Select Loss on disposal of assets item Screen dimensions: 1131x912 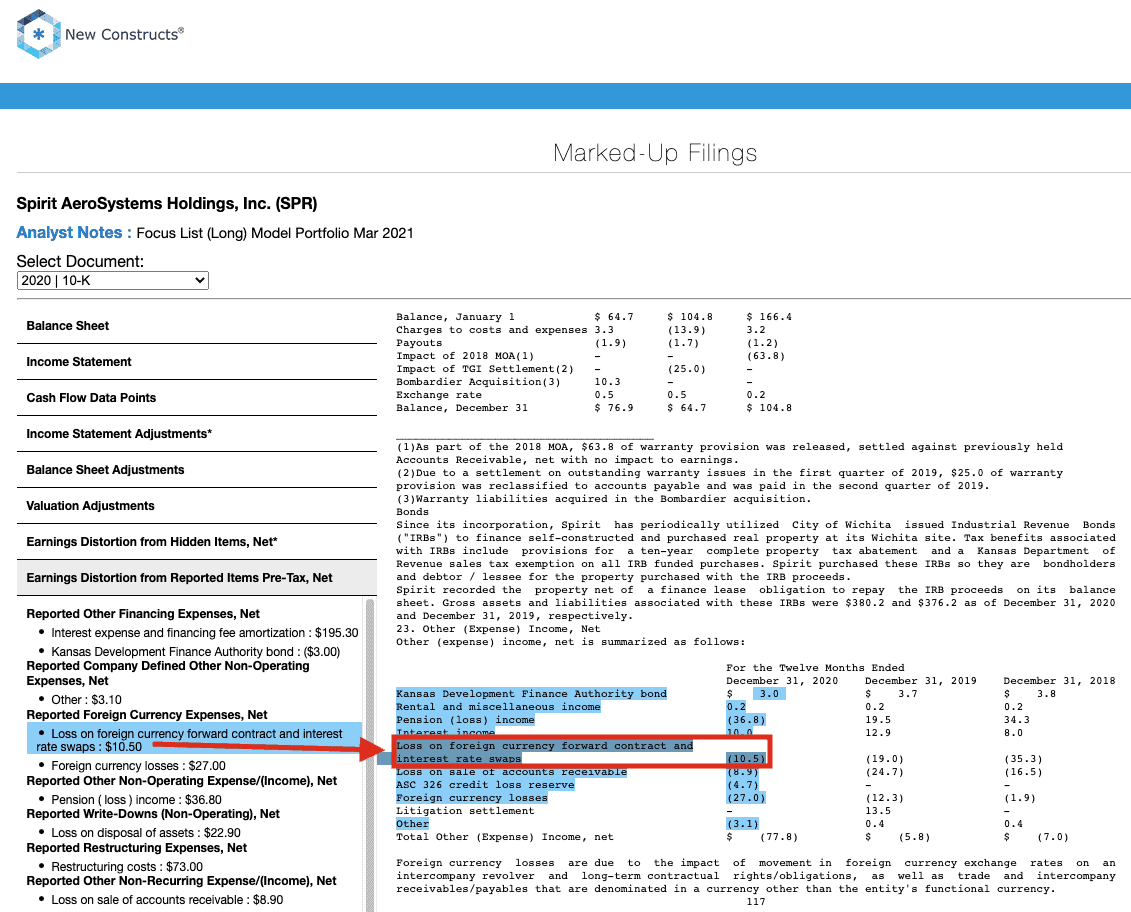coord(146,833)
